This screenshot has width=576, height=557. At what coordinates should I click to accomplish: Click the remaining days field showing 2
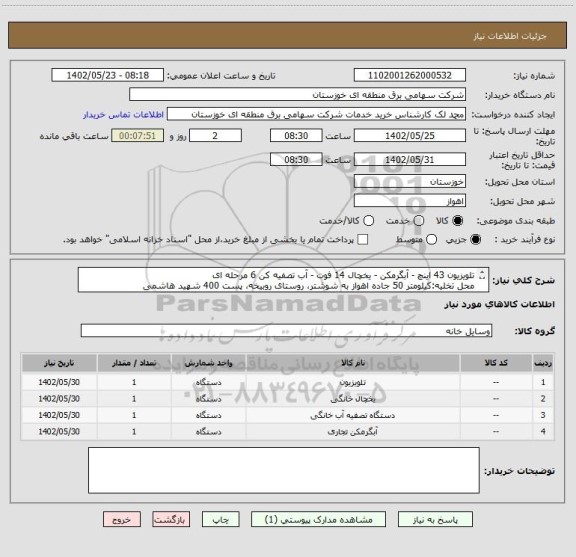click(x=215, y=136)
